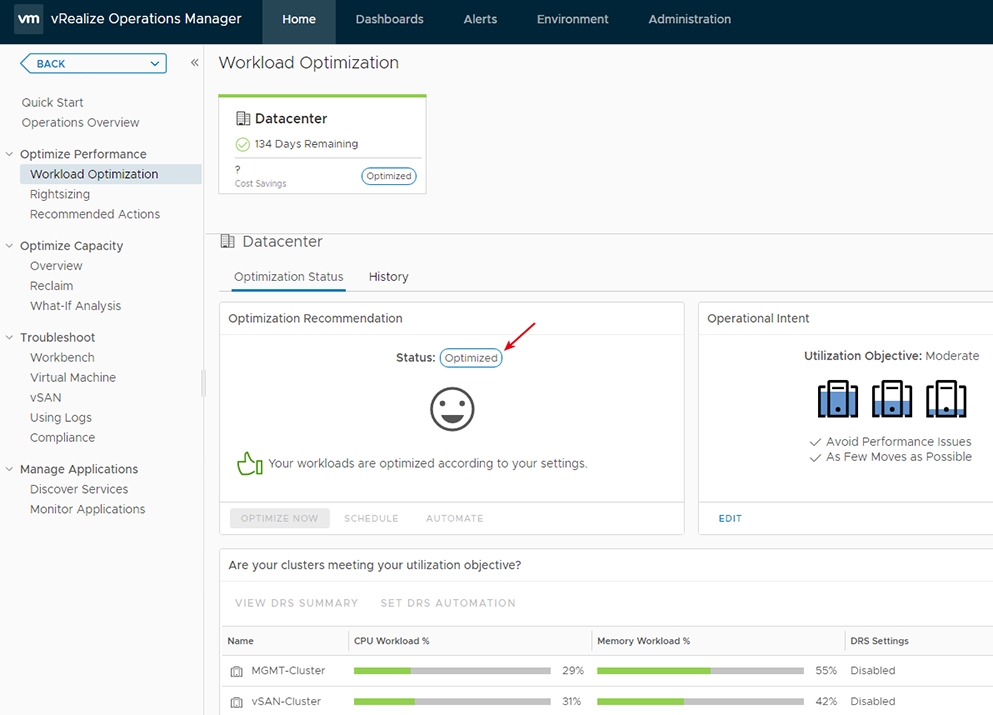Click the vSAN-Cluster row icon
The image size is (993, 715).
236,702
